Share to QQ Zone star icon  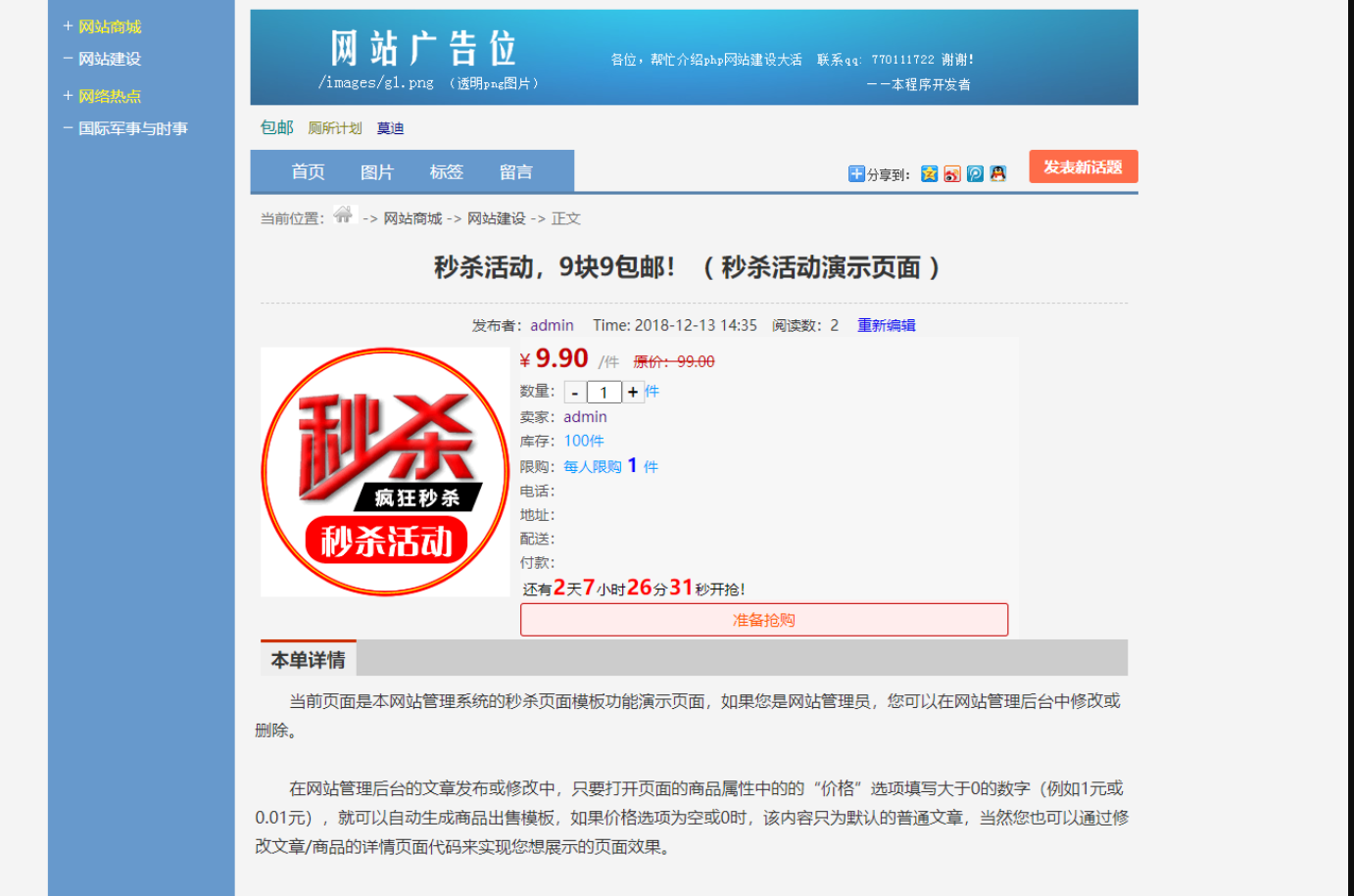pos(929,174)
